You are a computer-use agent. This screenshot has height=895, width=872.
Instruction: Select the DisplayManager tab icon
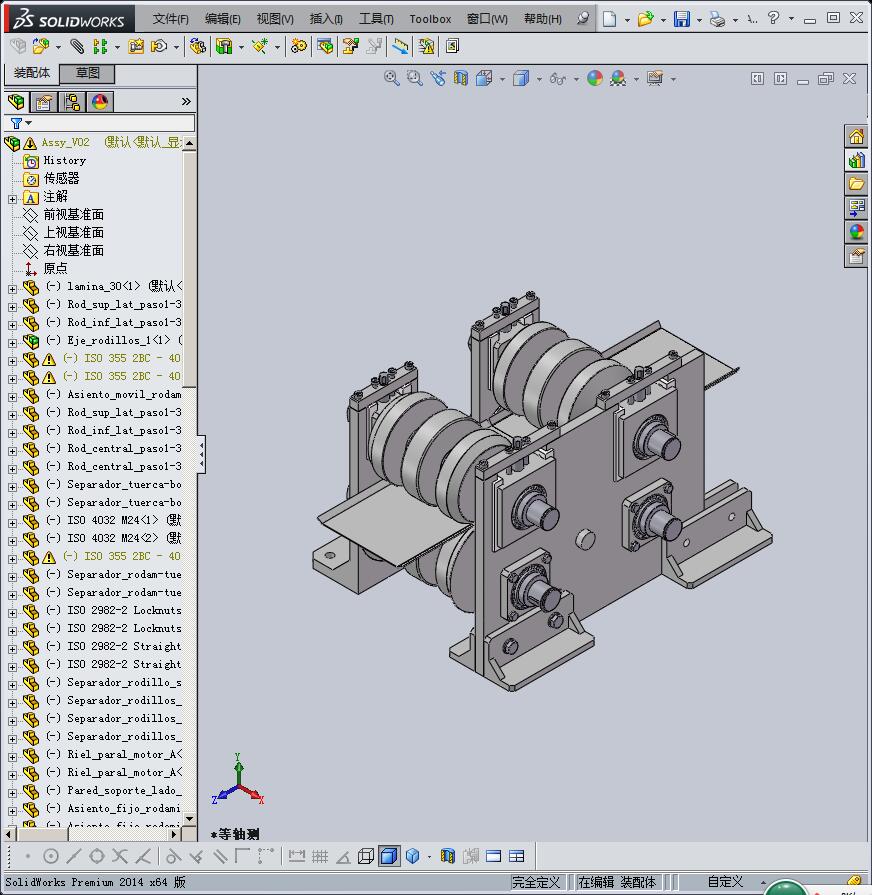pyautogui.click(x=100, y=102)
